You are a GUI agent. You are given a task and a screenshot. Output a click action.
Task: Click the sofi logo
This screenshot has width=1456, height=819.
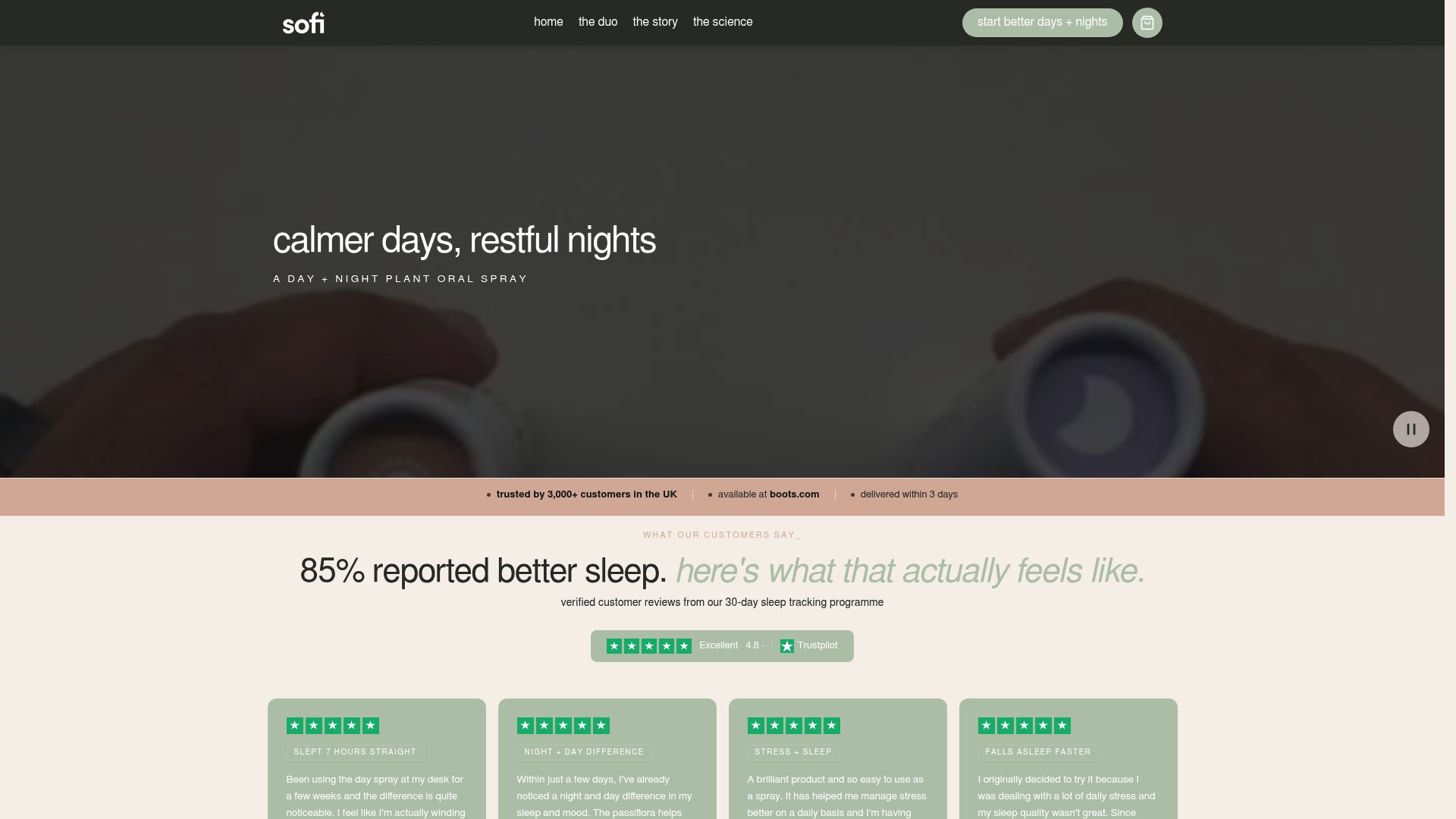tap(303, 23)
